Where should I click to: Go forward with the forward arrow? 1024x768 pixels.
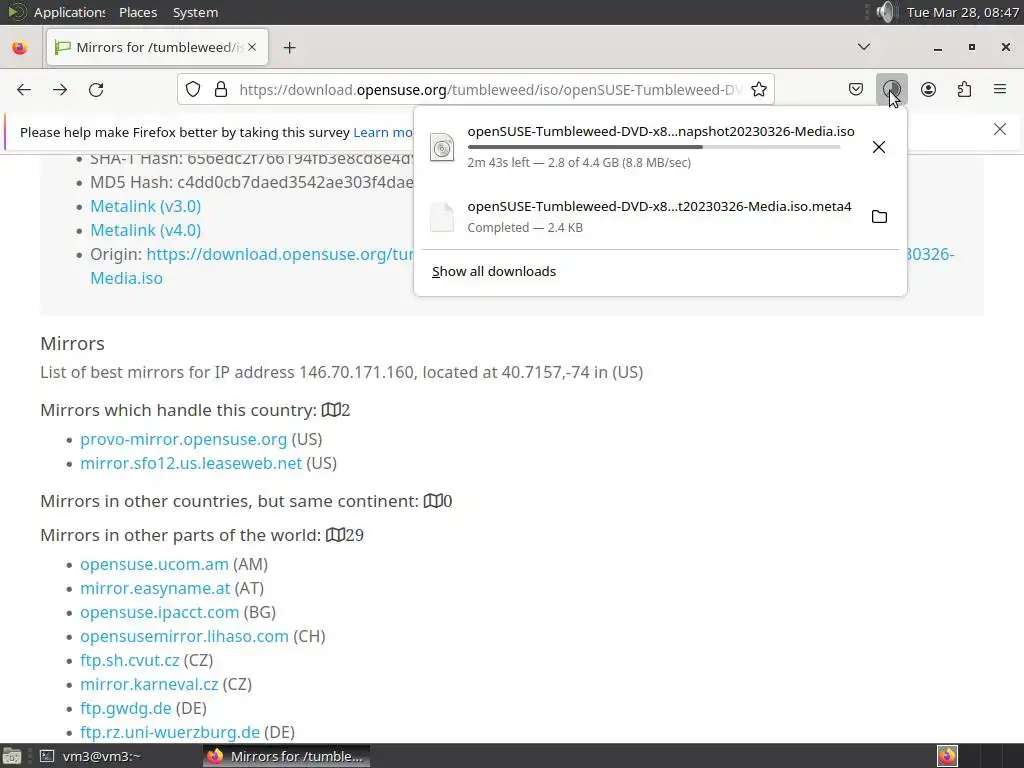pos(60,89)
